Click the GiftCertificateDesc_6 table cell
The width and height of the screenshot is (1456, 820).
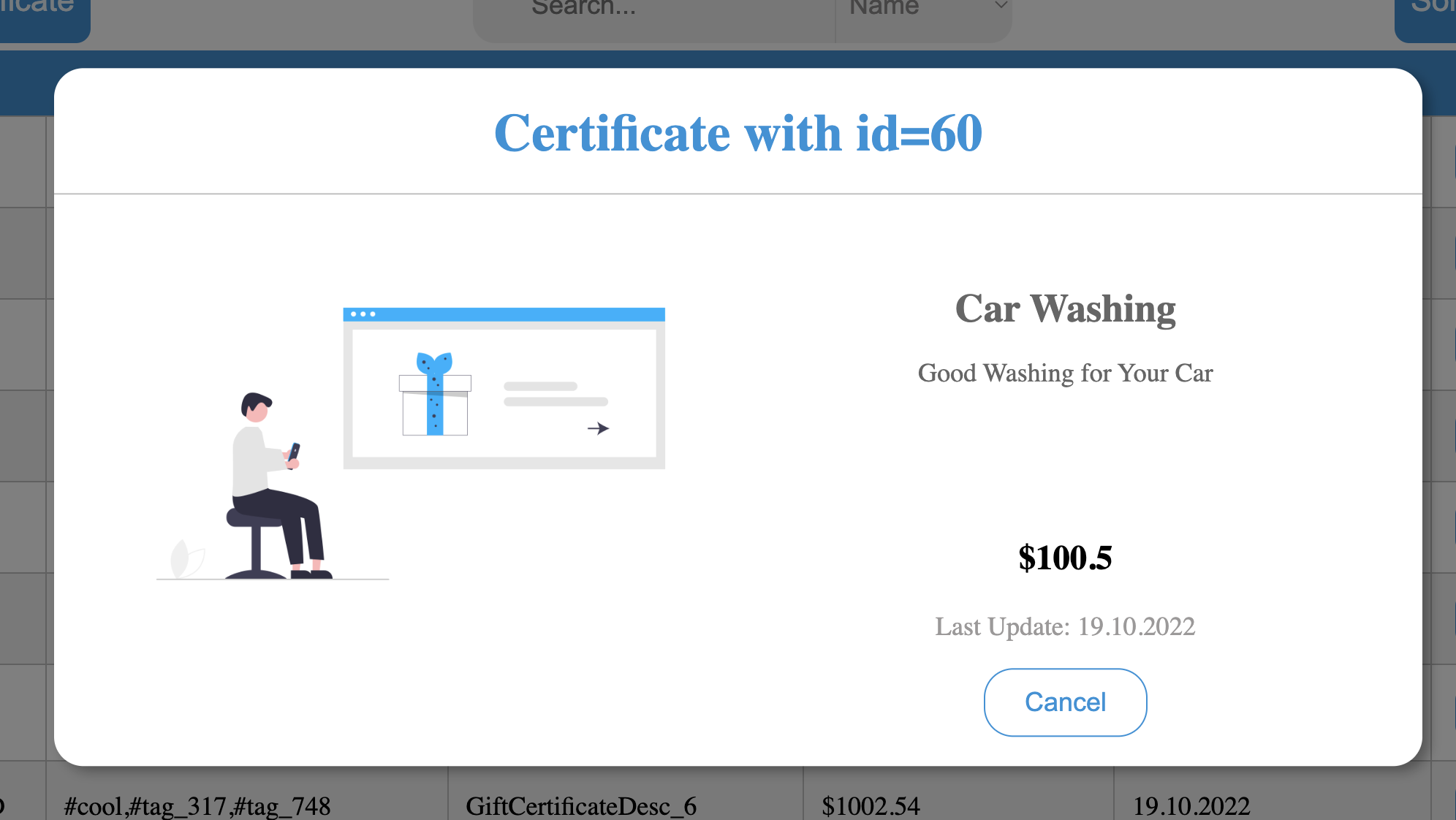coord(581,806)
